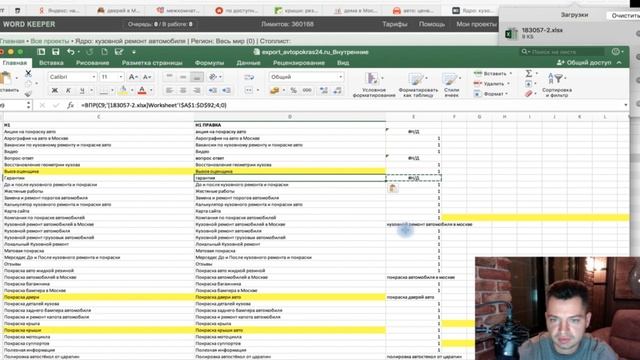The width and height of the screenshot is (640, 360).
Task: Apply comma thousands separator format
Action: tap(307, 90)
